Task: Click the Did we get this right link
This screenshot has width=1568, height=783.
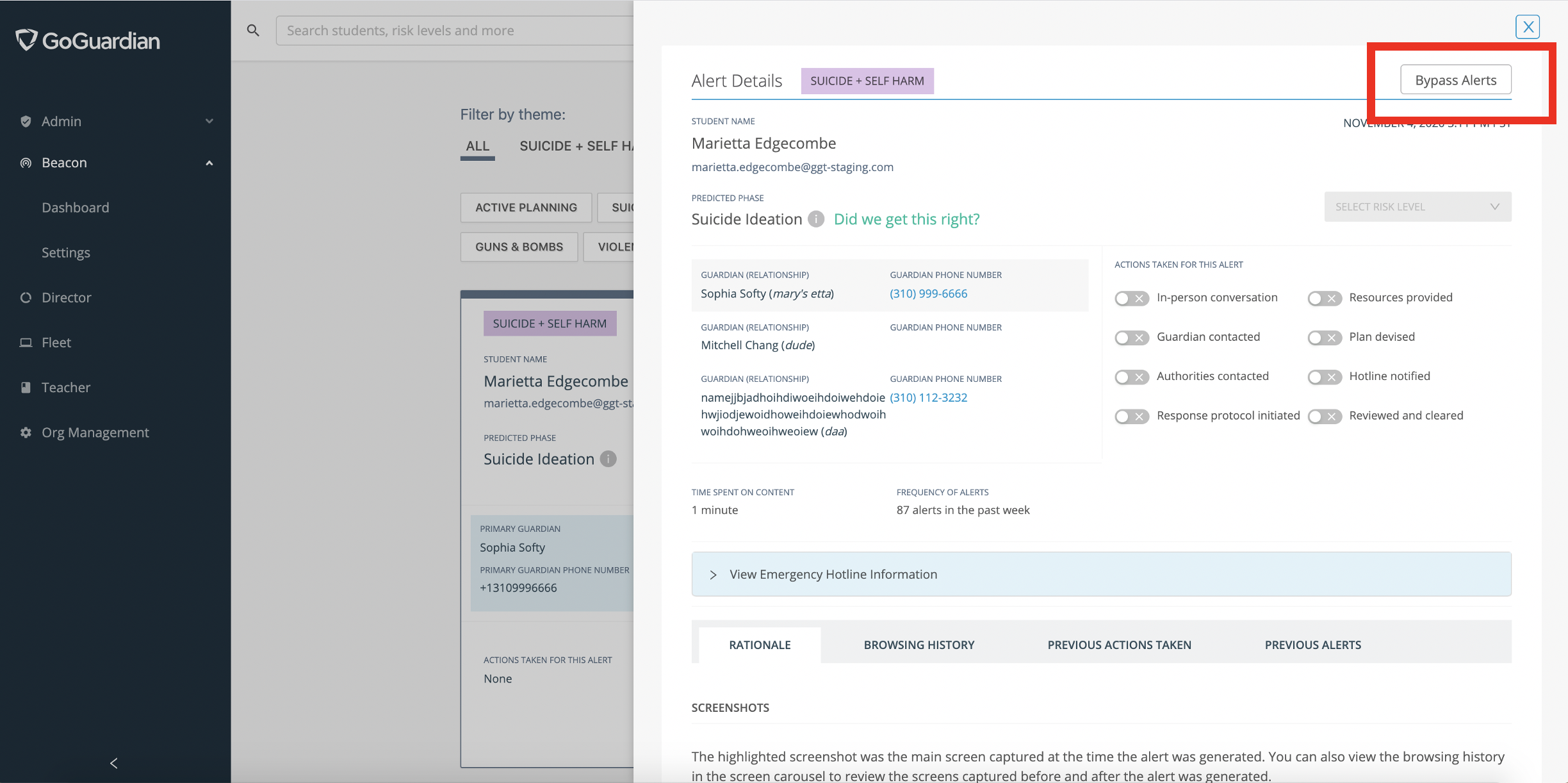Action: (906, 219)
